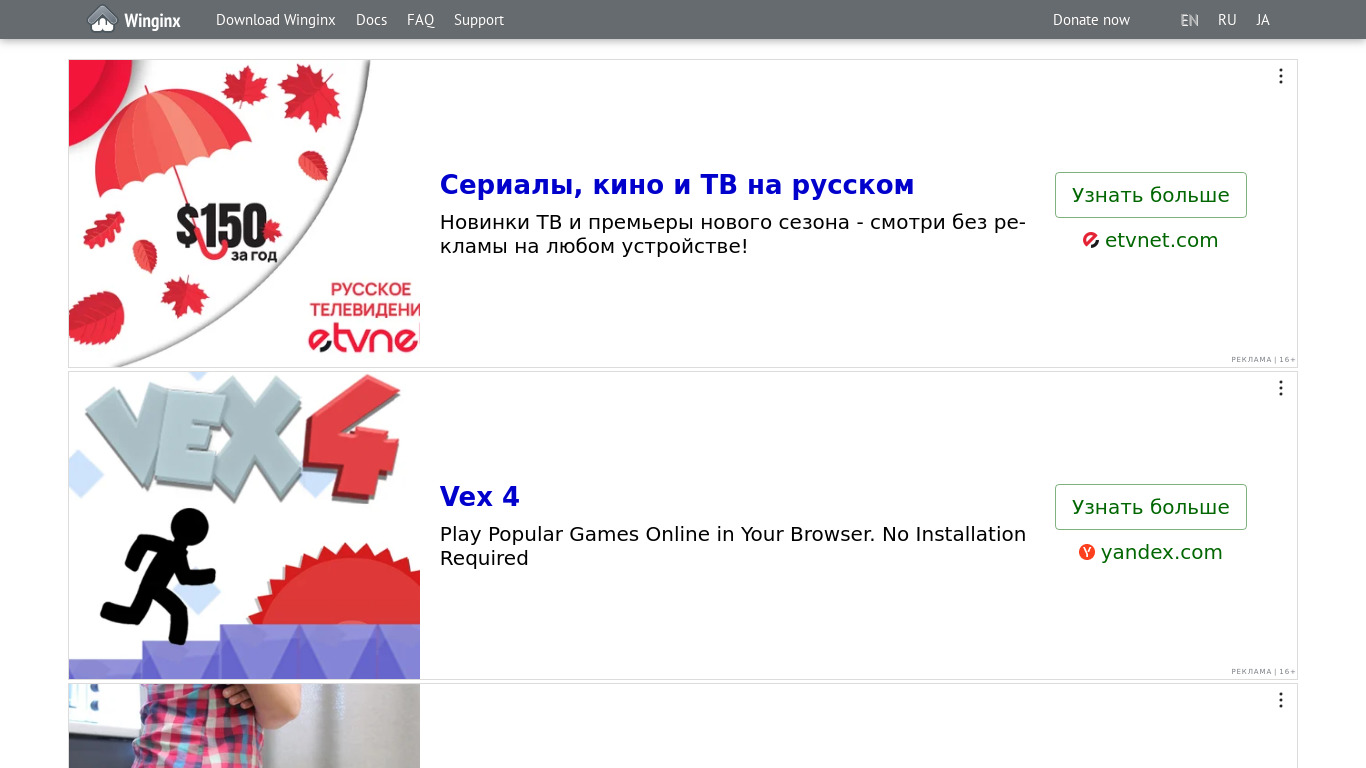Click the plaid shirt ad image at bottom

click(x=244, y=726)
